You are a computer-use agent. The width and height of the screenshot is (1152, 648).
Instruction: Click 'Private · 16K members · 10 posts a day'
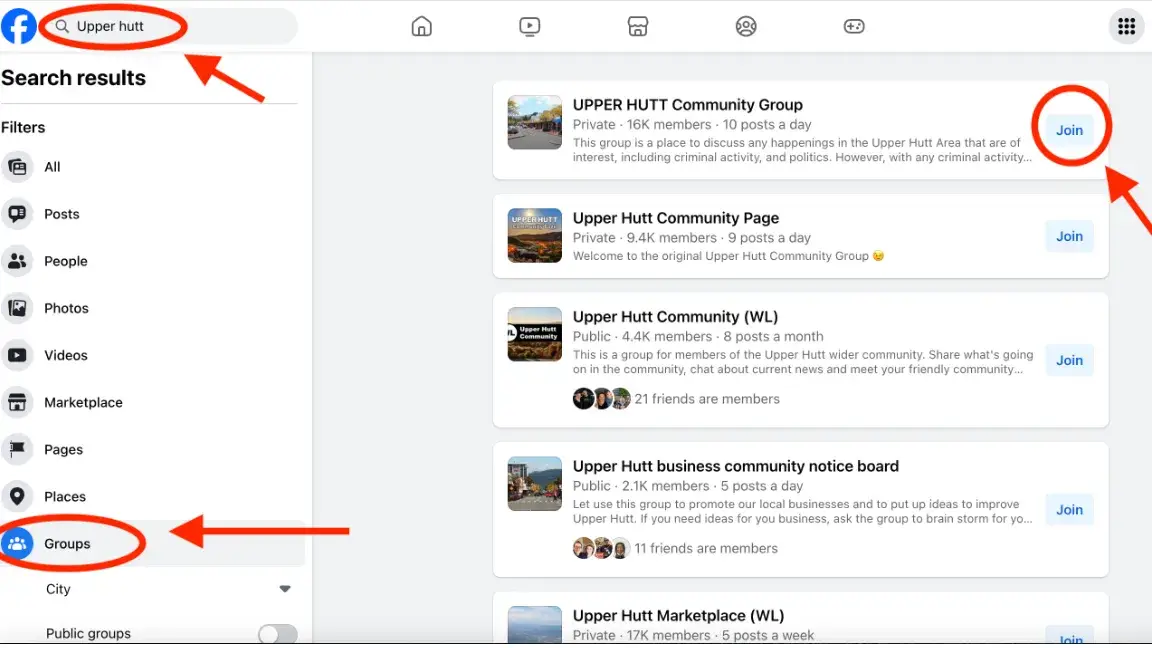pos(692,124)
